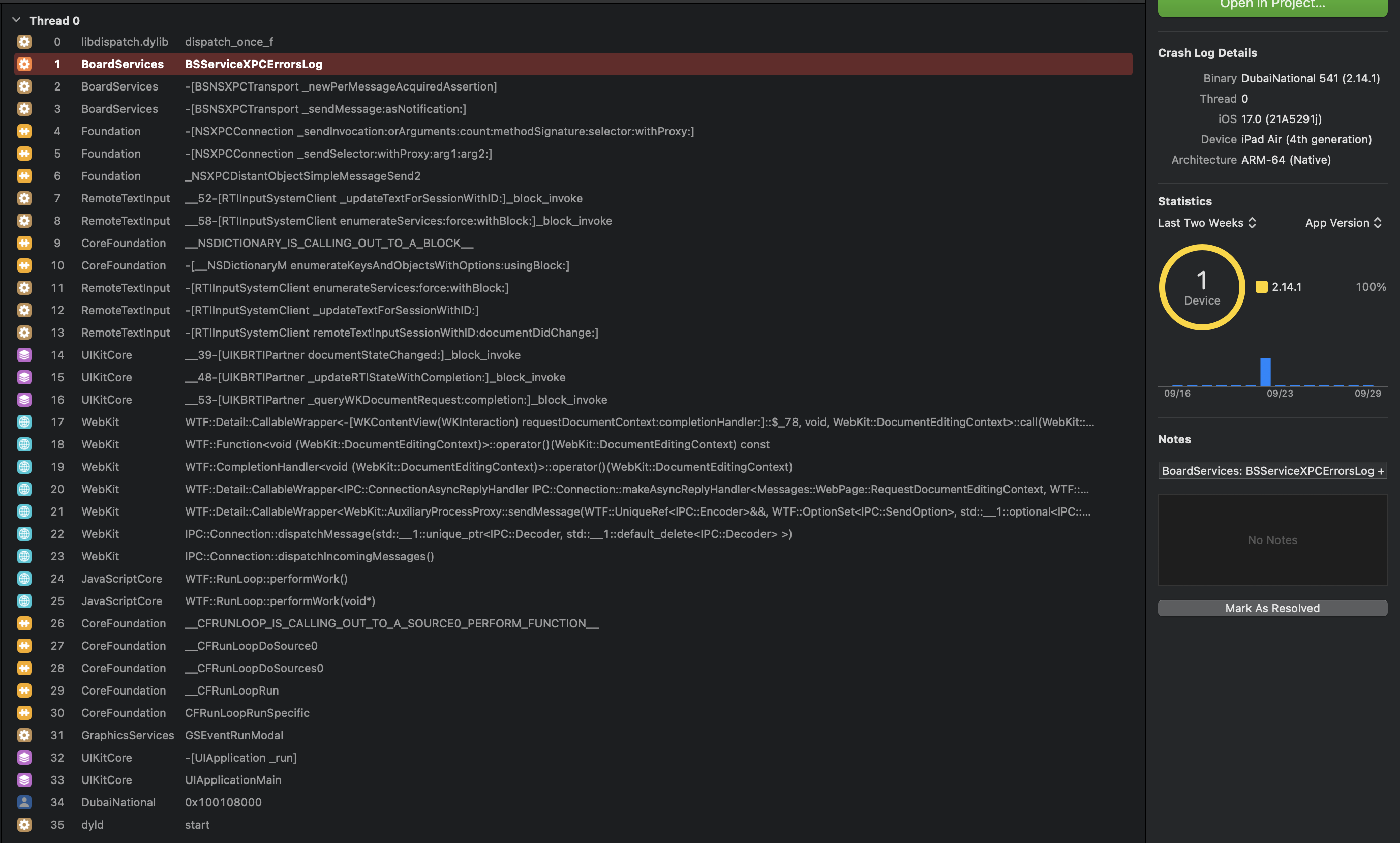The height and width of the screenshot is (843, 1400).
Task: Click the UIKitCore layers icon on frame 14
Action: point(24,355)
